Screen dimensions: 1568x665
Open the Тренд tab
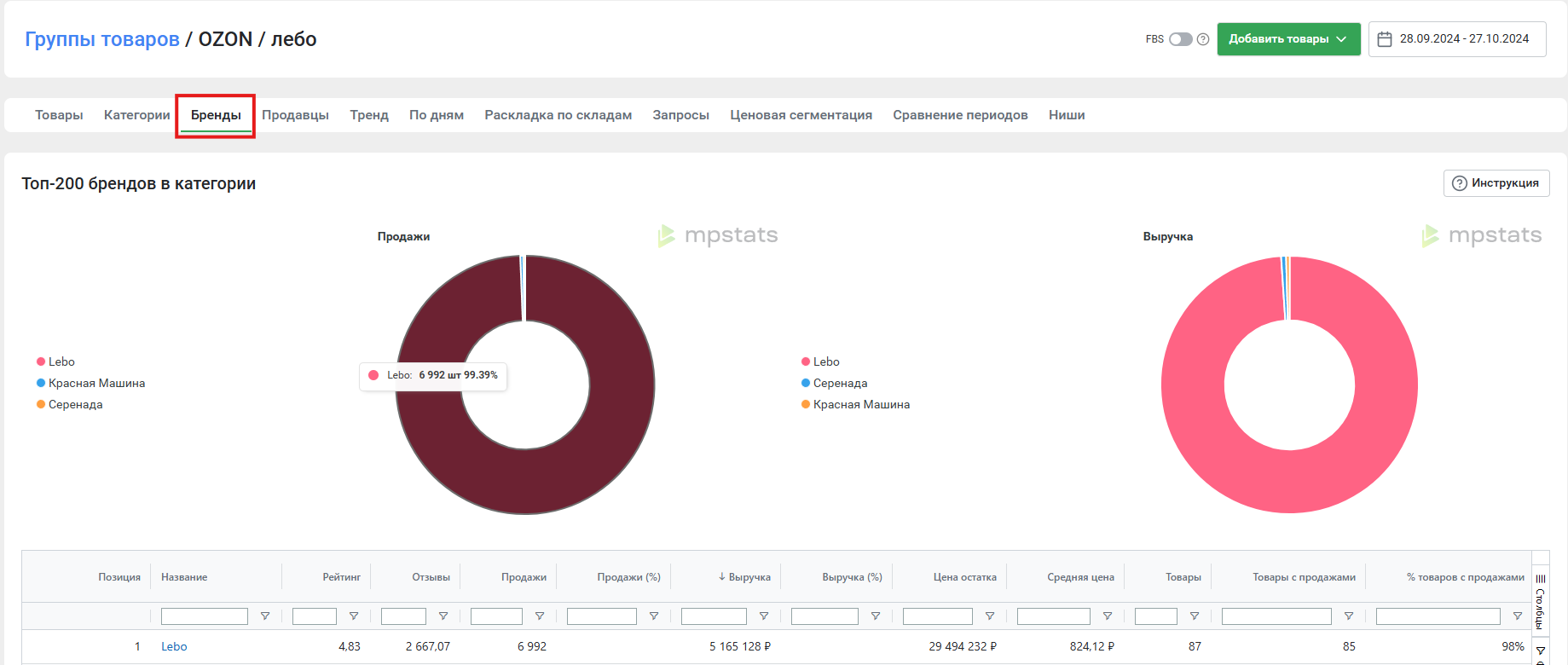(x=369, y=115)
